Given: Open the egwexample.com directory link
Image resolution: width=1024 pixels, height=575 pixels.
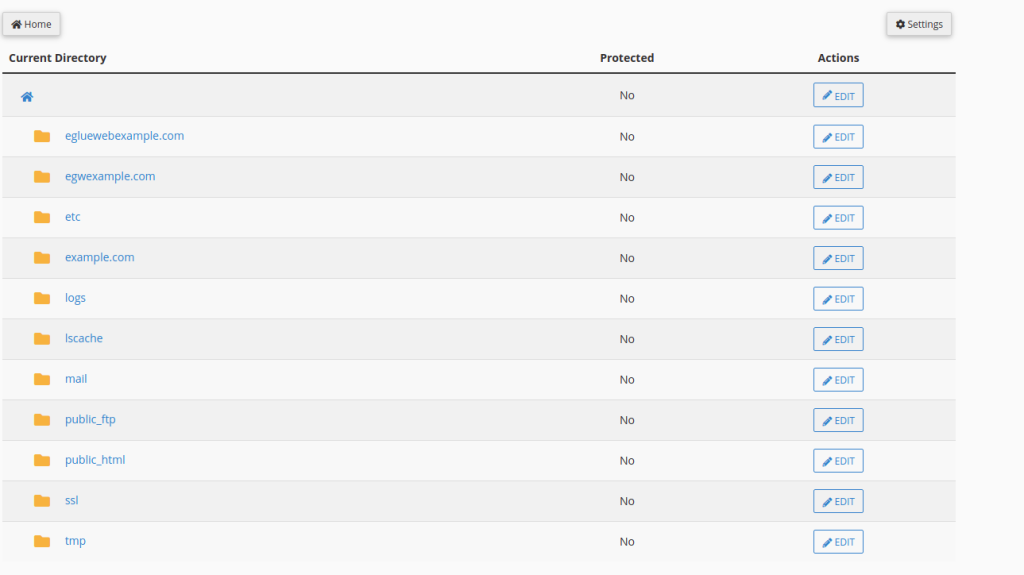Looking at the screenshot, I should [x=110, y=176].
